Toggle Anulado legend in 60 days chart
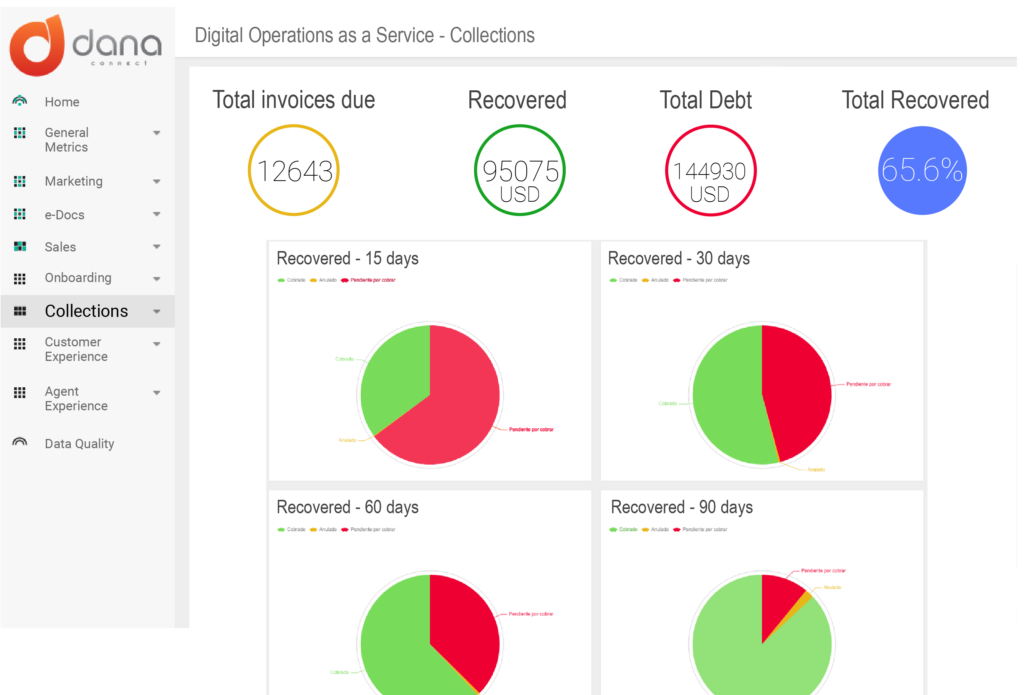The height and width of the screenshot is (695, 1024). pos(323,530)
